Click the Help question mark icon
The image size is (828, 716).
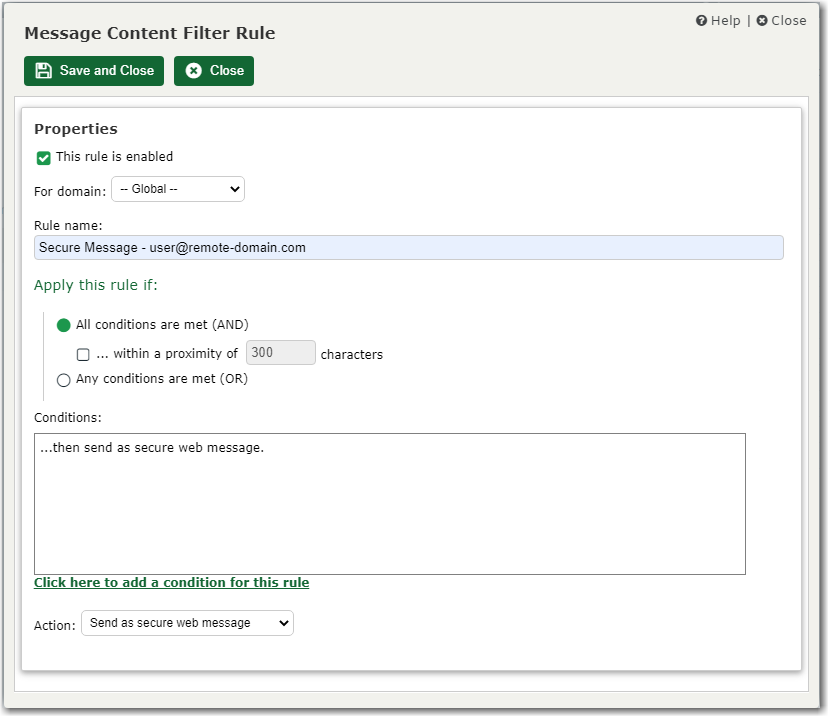click(x=703, y=20)
